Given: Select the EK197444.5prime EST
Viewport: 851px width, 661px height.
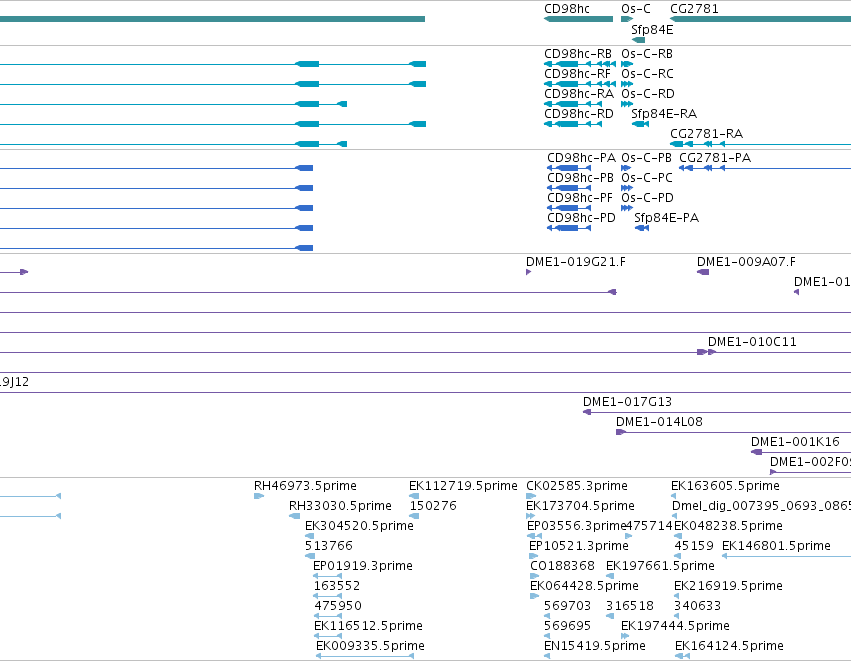Looking at the screenshot, I should point(625,637).
